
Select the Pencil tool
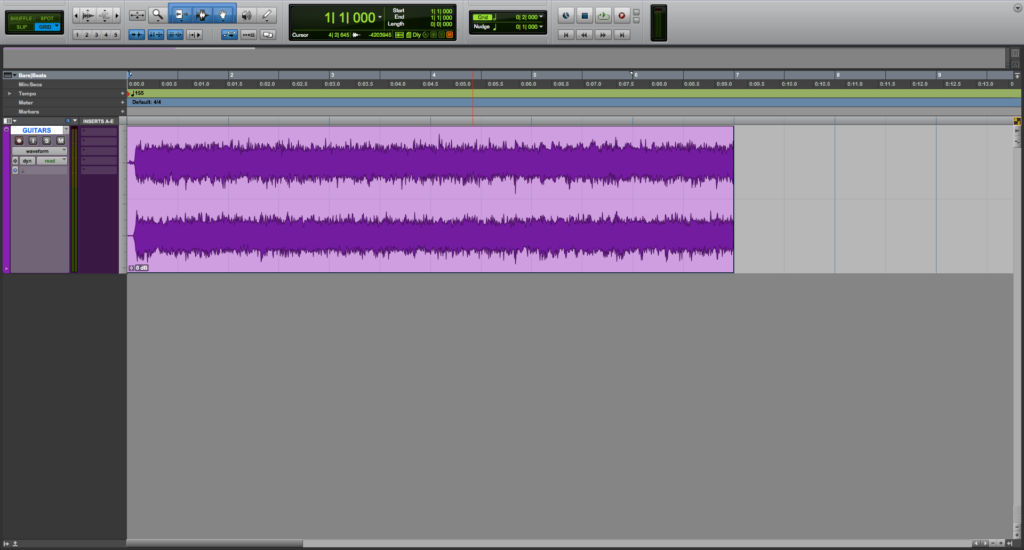coord(266,14)
